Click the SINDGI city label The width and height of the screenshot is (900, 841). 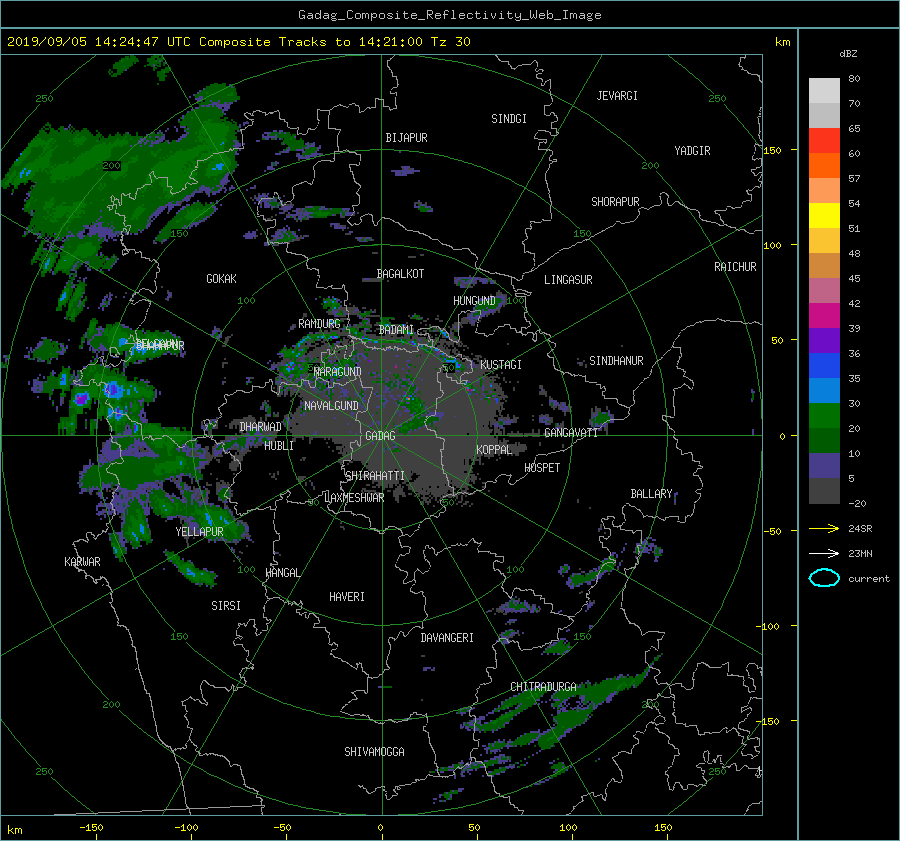click(509, 119)
